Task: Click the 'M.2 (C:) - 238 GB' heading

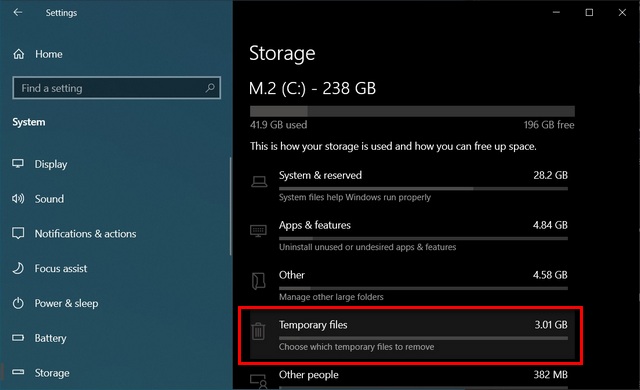Action: point(312,88)
